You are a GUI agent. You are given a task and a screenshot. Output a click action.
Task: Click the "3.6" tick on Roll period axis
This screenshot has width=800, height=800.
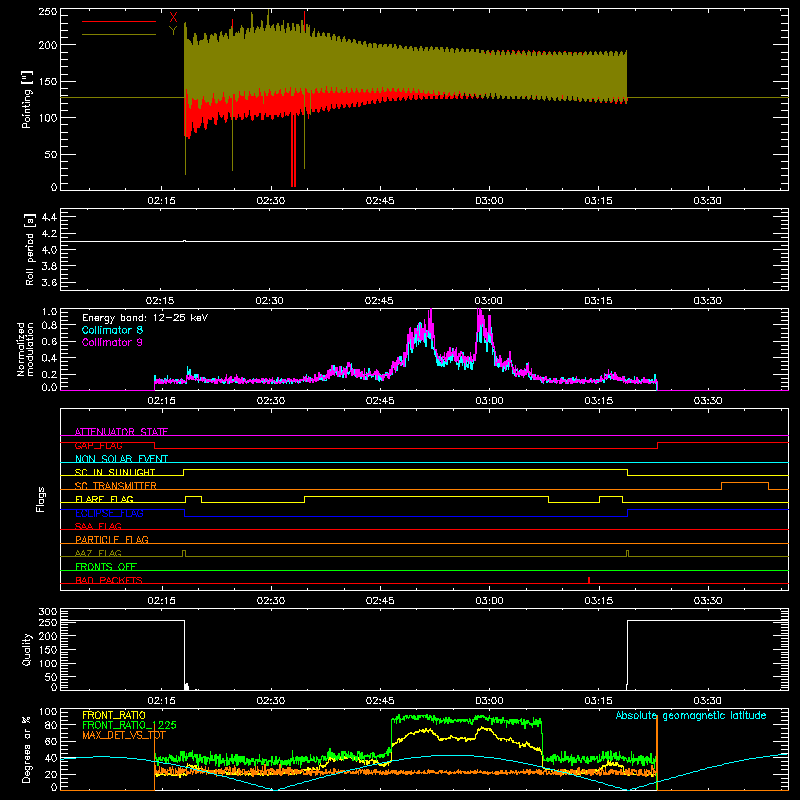(49, 283)
